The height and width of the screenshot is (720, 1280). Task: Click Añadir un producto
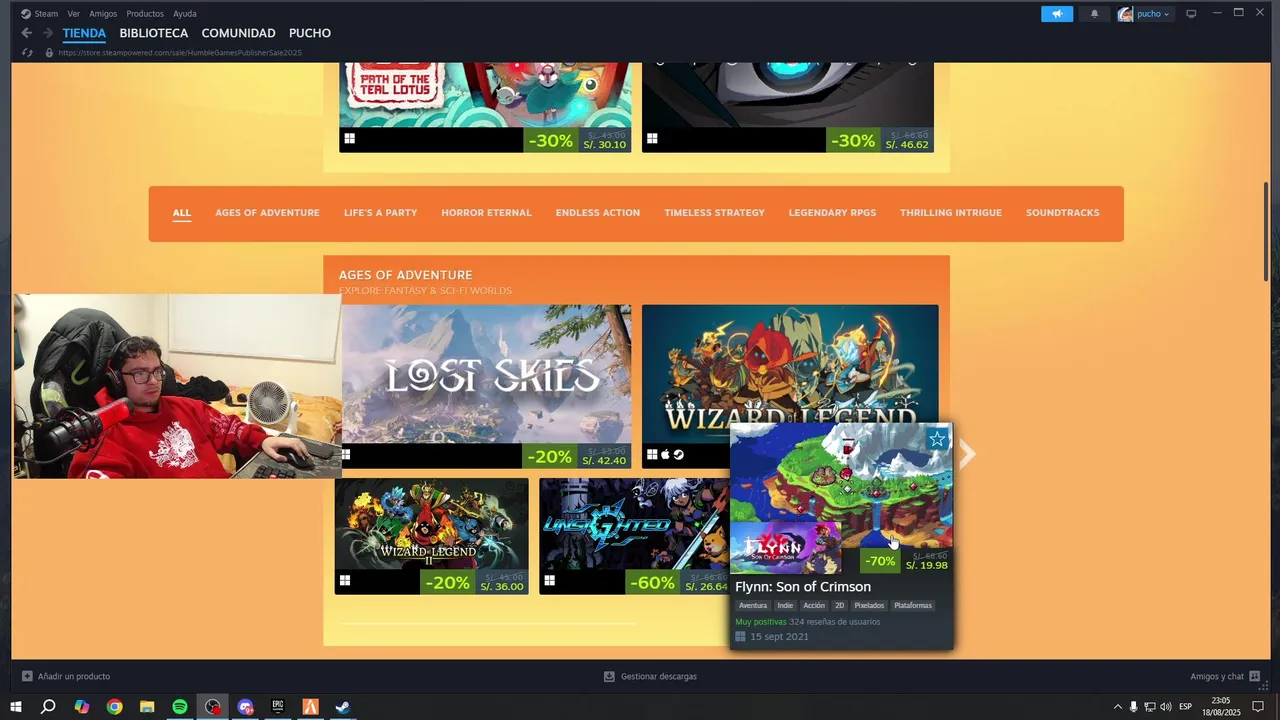coord(66,677)
